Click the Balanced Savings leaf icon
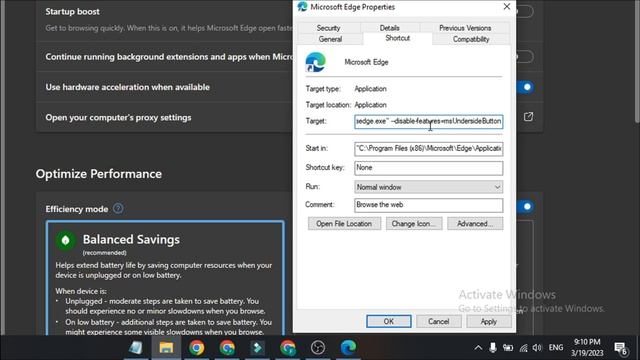This screenshot has height=360, width=640. 65,240
